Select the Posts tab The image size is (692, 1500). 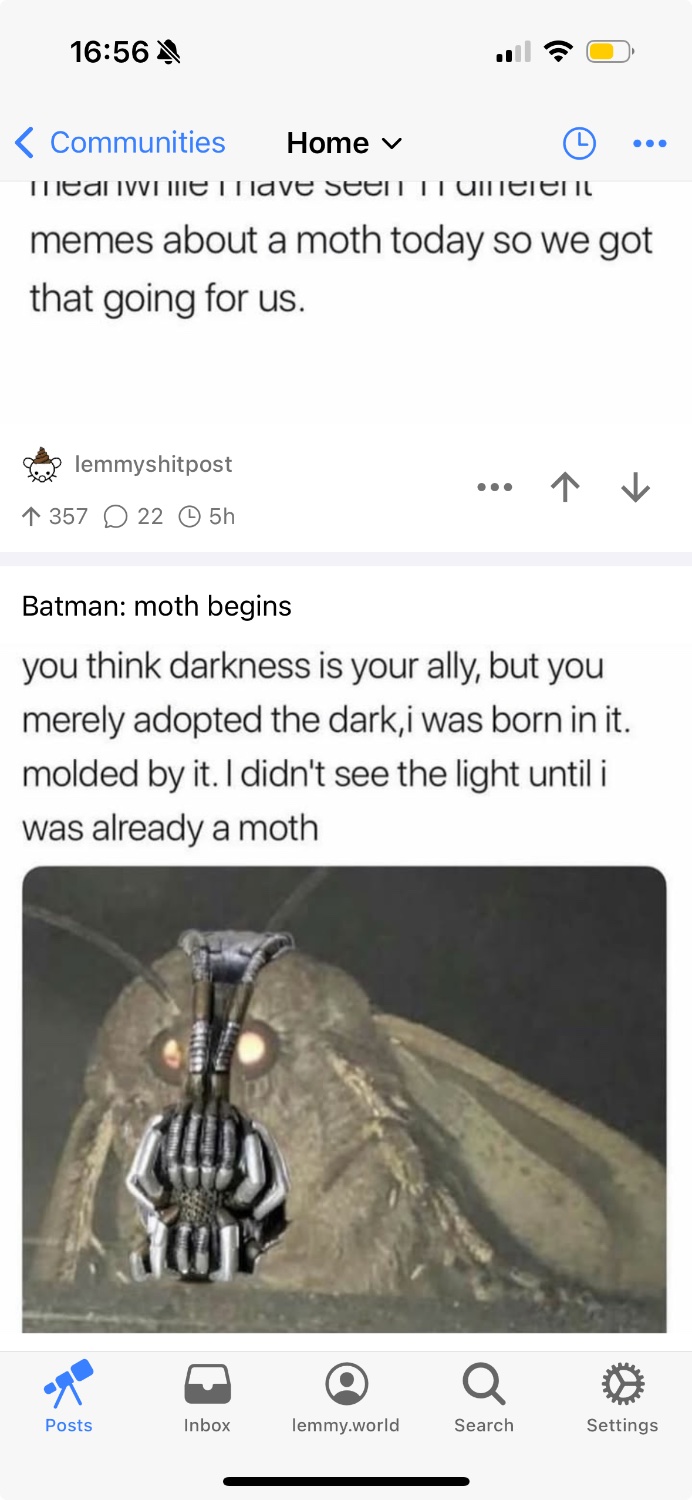[69, 1398]
